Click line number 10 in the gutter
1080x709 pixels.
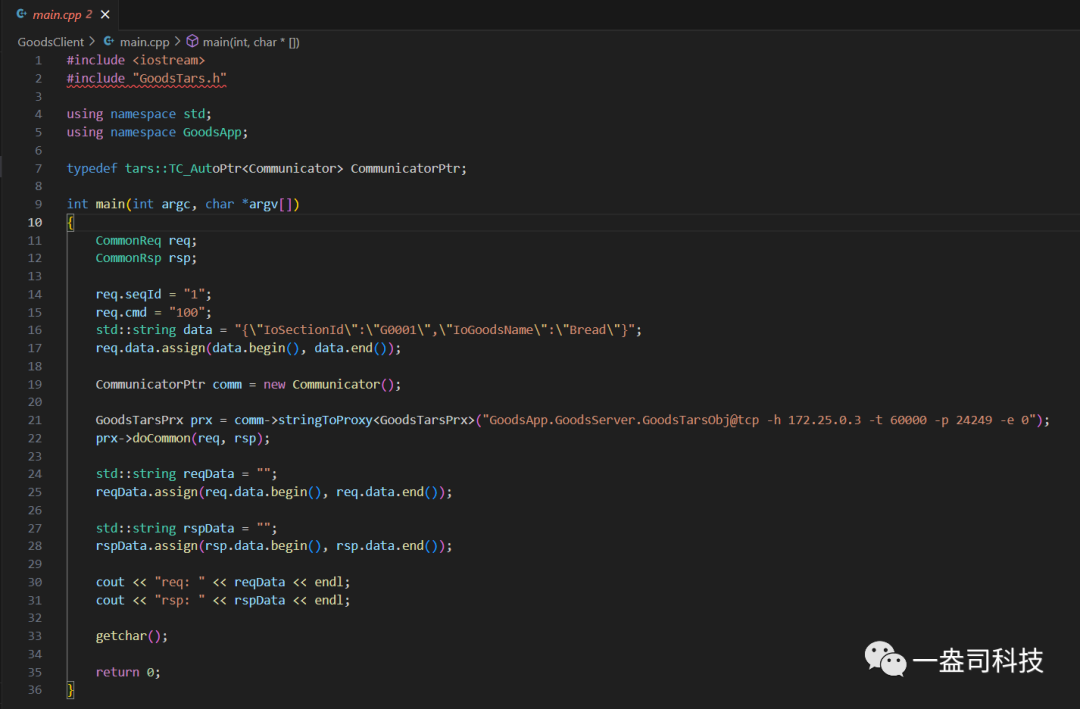(35, 223)
